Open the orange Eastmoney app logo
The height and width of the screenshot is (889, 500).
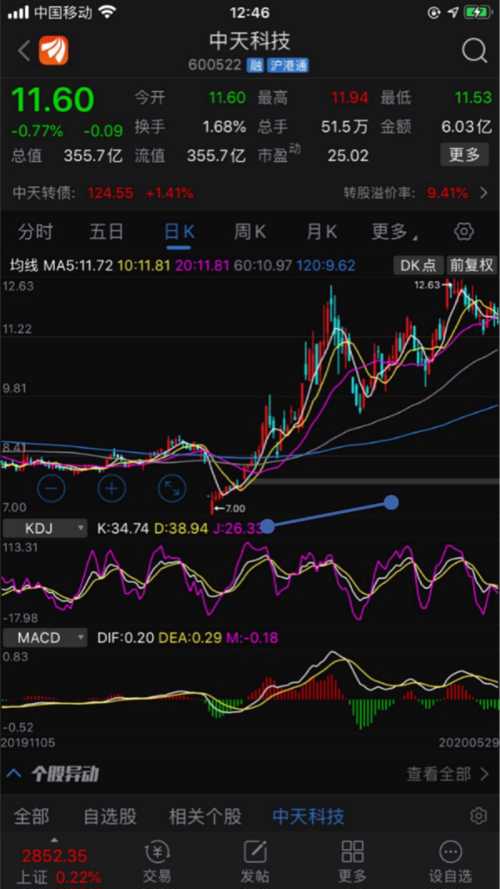[x=53, y=50]
